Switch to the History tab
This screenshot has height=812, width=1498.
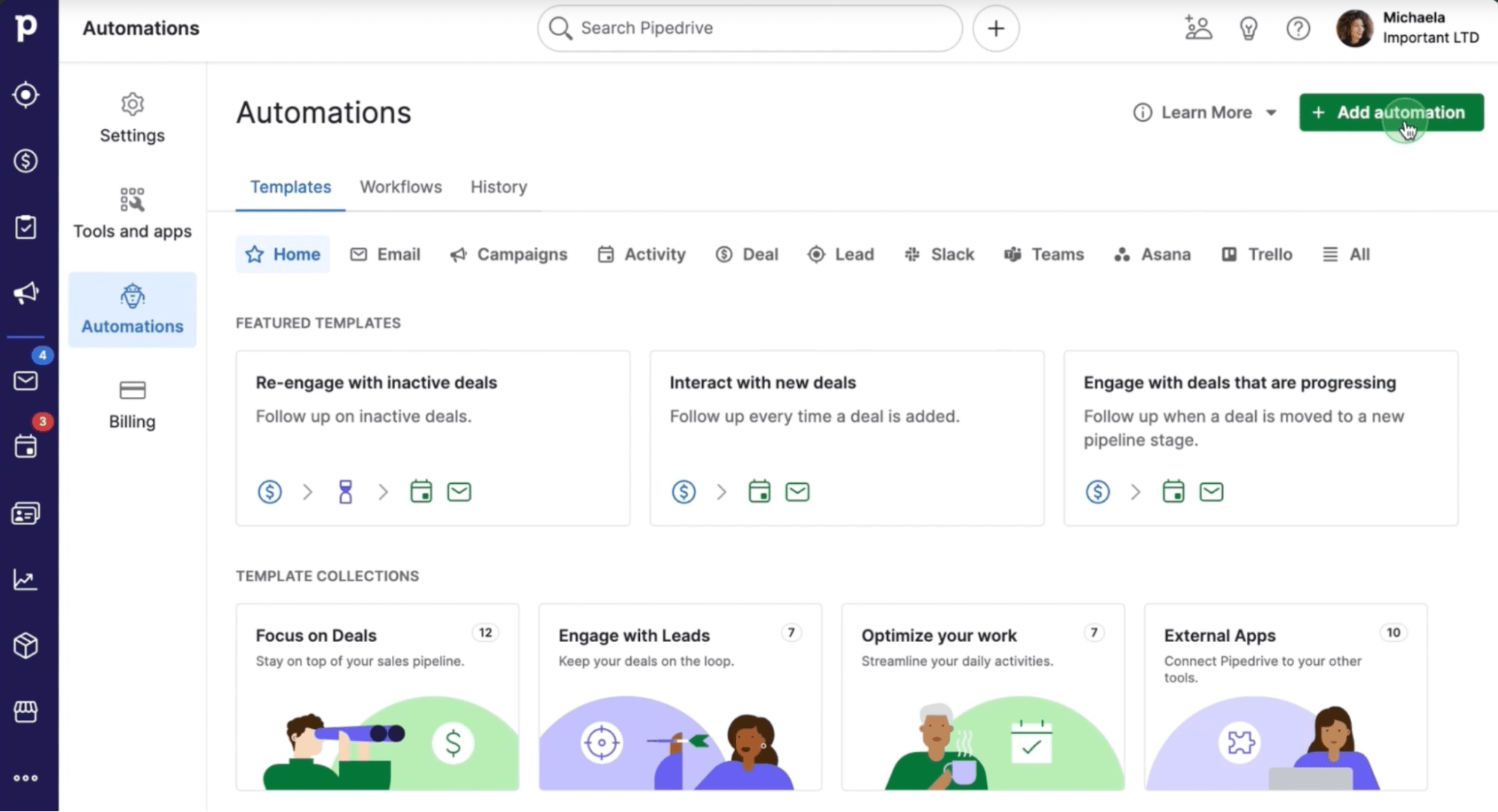point(498,187)
